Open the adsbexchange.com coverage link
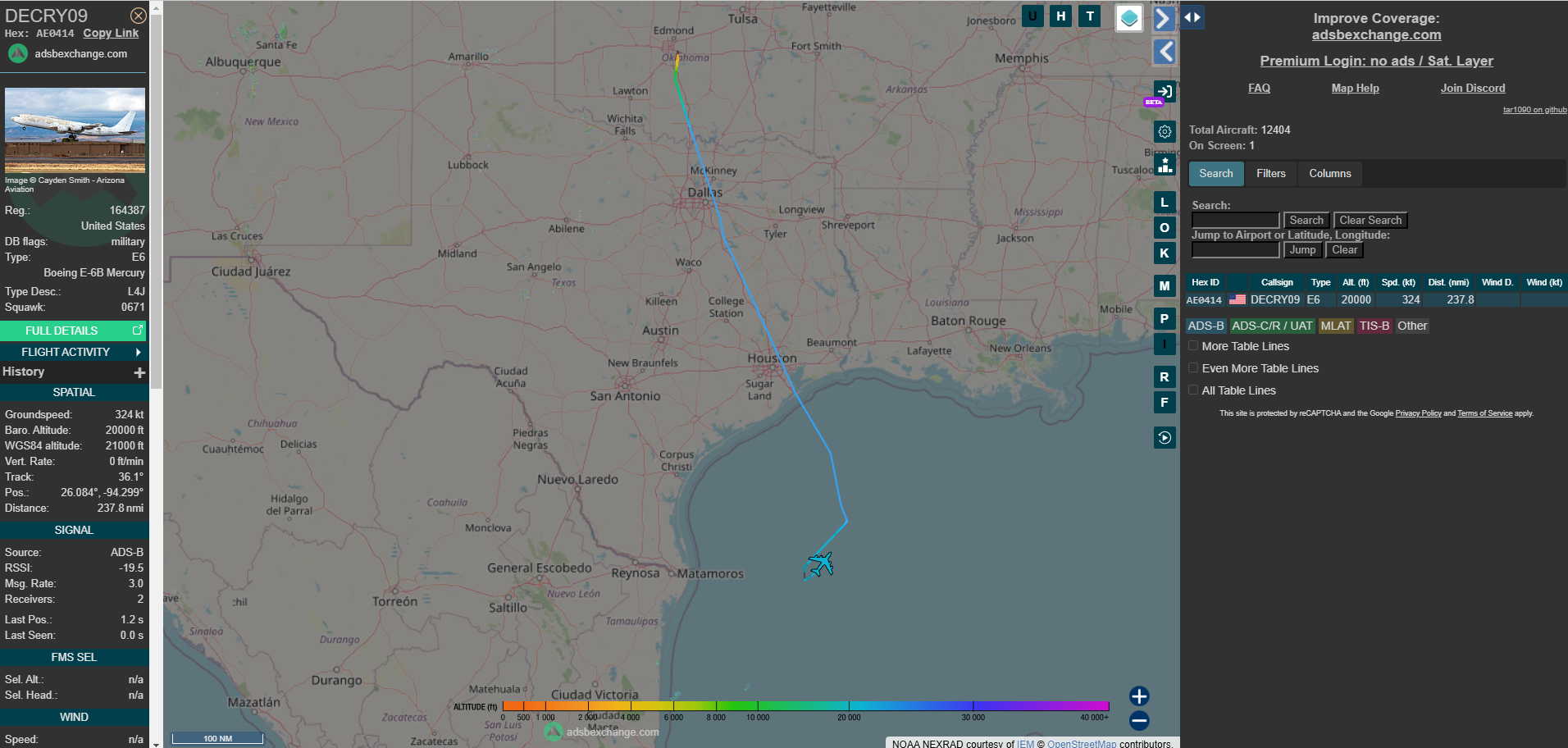Screen dimensions: 1568x748 coord(1376,34)
